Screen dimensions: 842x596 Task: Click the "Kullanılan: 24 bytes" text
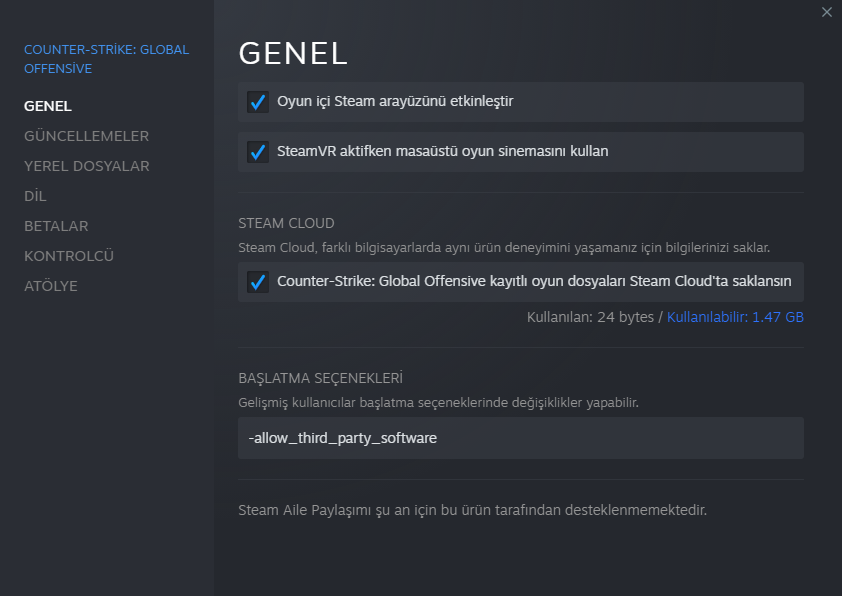pos(589,317)
